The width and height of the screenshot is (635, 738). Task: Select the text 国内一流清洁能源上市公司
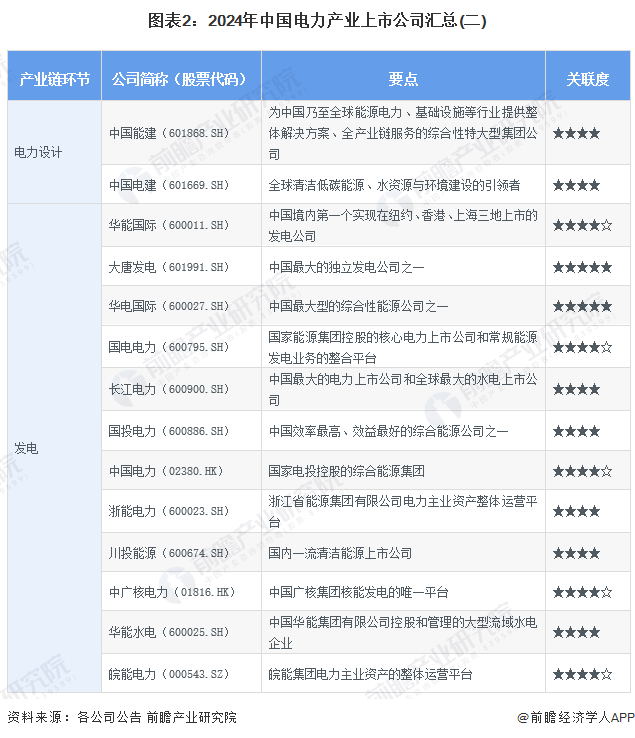pyautogui.click(x=340, y=553)
